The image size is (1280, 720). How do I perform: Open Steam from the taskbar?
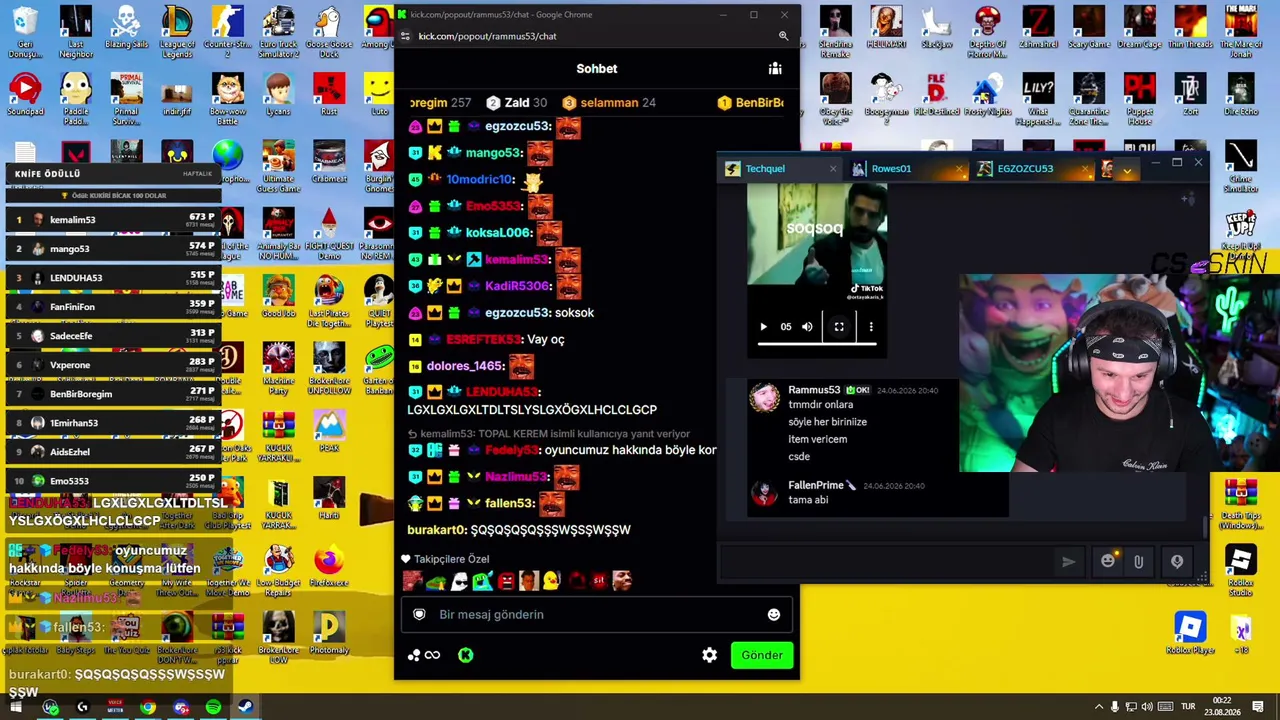click(x=245, y=708)
